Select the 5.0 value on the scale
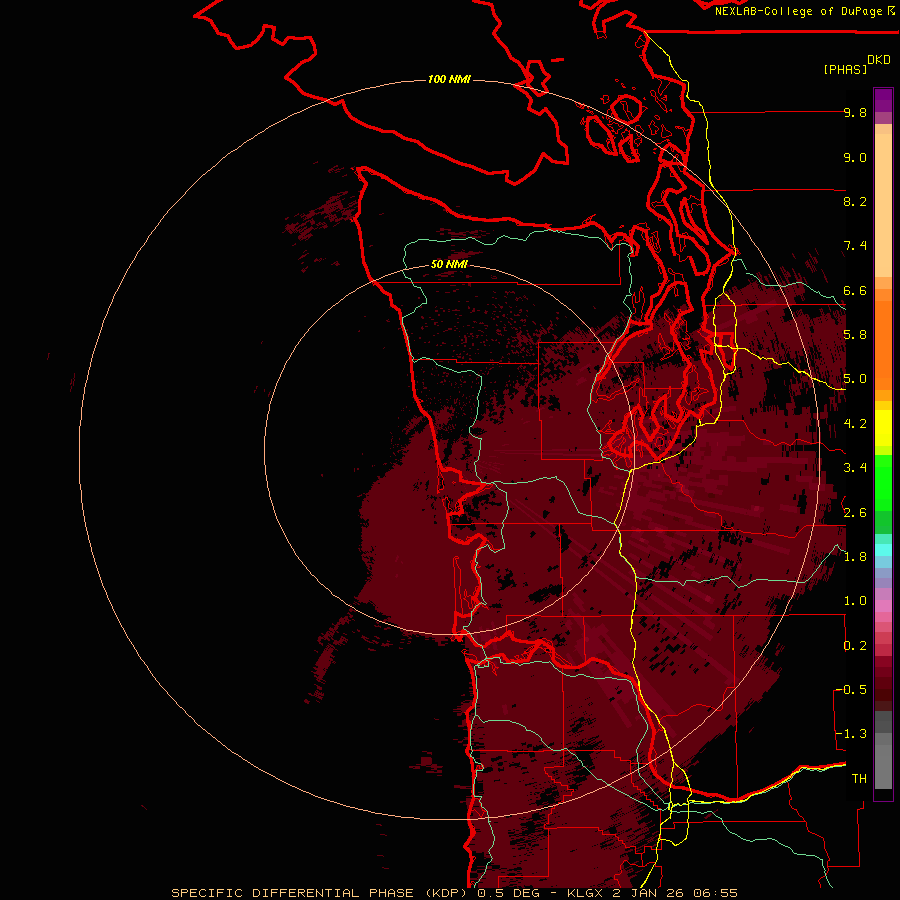This screenshot has width=900, height=900. coord(855,379)
